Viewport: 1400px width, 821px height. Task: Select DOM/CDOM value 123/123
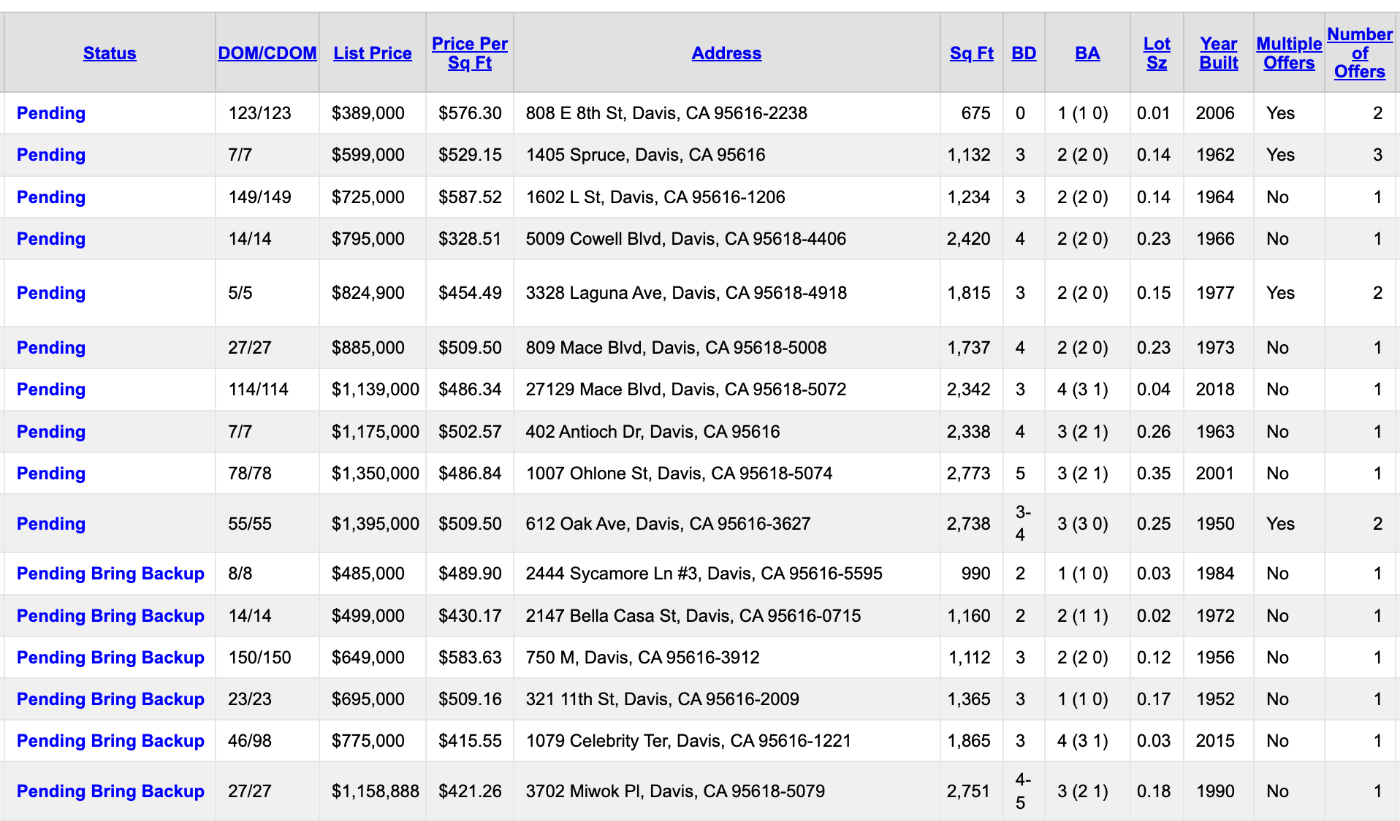[260, 113]
